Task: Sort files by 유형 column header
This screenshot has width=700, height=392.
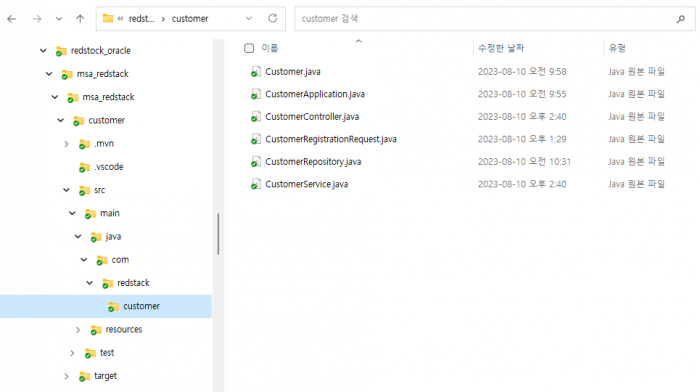Action: click(617, 48)
